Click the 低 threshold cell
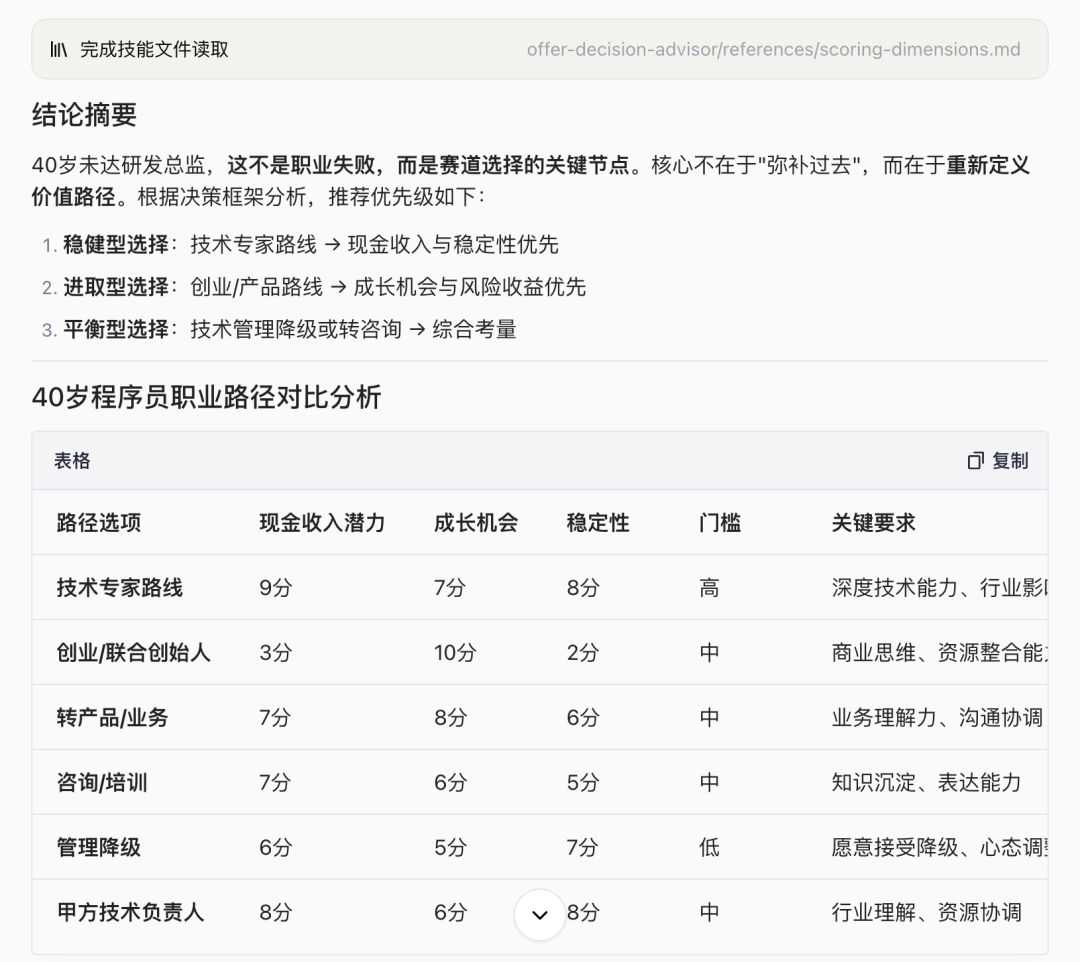 [x=709, y=847]
